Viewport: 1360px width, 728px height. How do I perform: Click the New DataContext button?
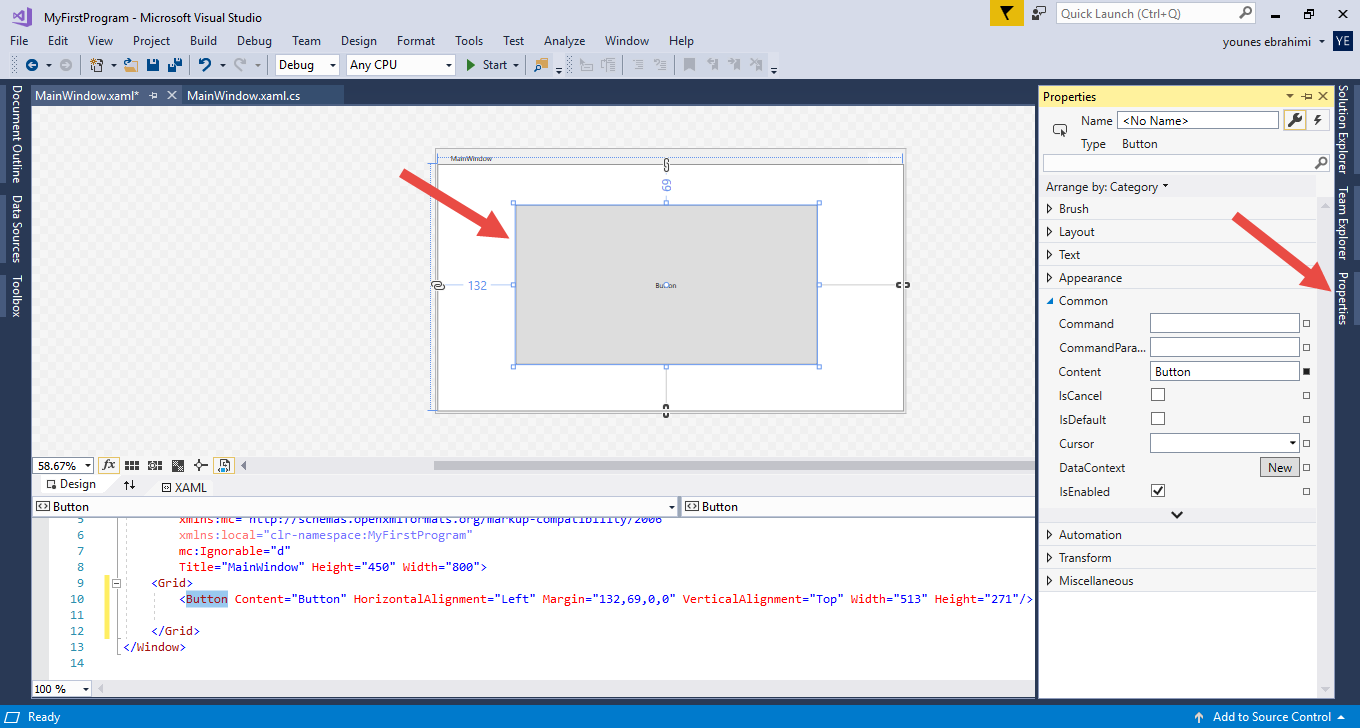pos(1279,467)
